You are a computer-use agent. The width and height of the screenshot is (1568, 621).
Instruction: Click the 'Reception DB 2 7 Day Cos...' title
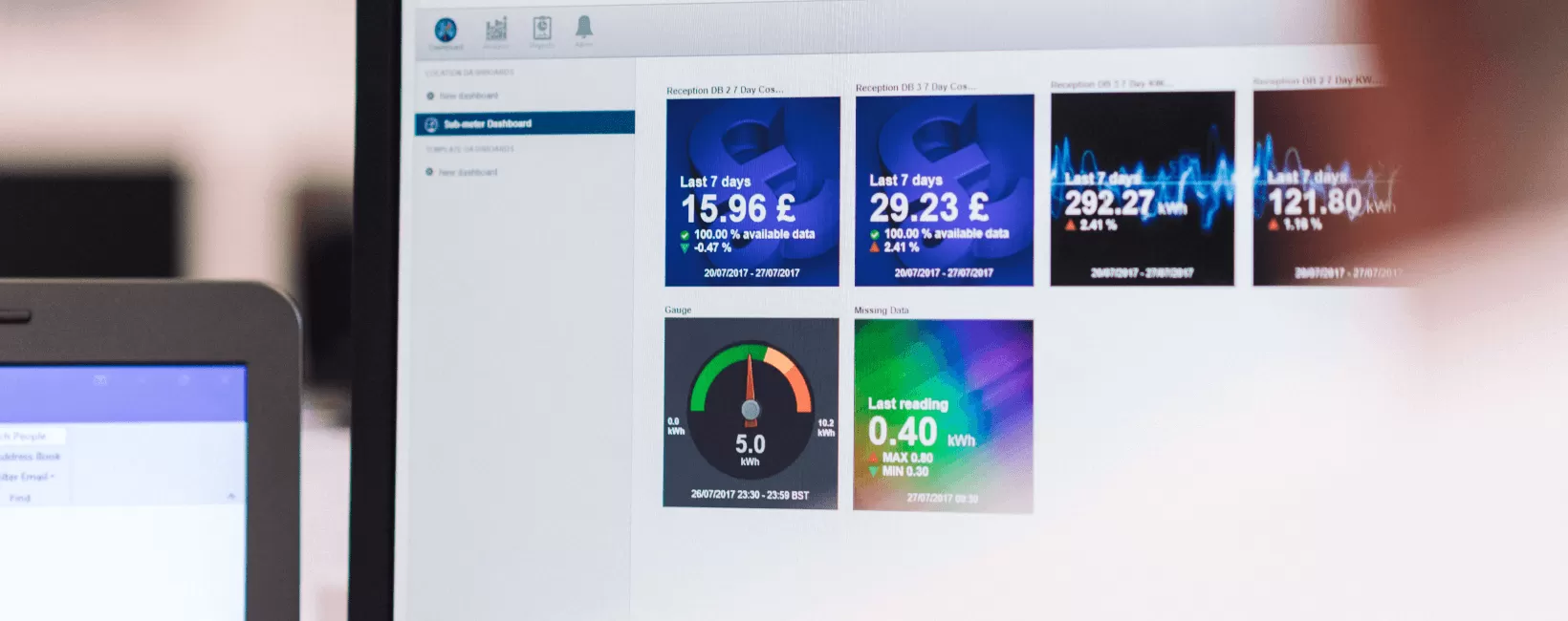coord(725,90)
